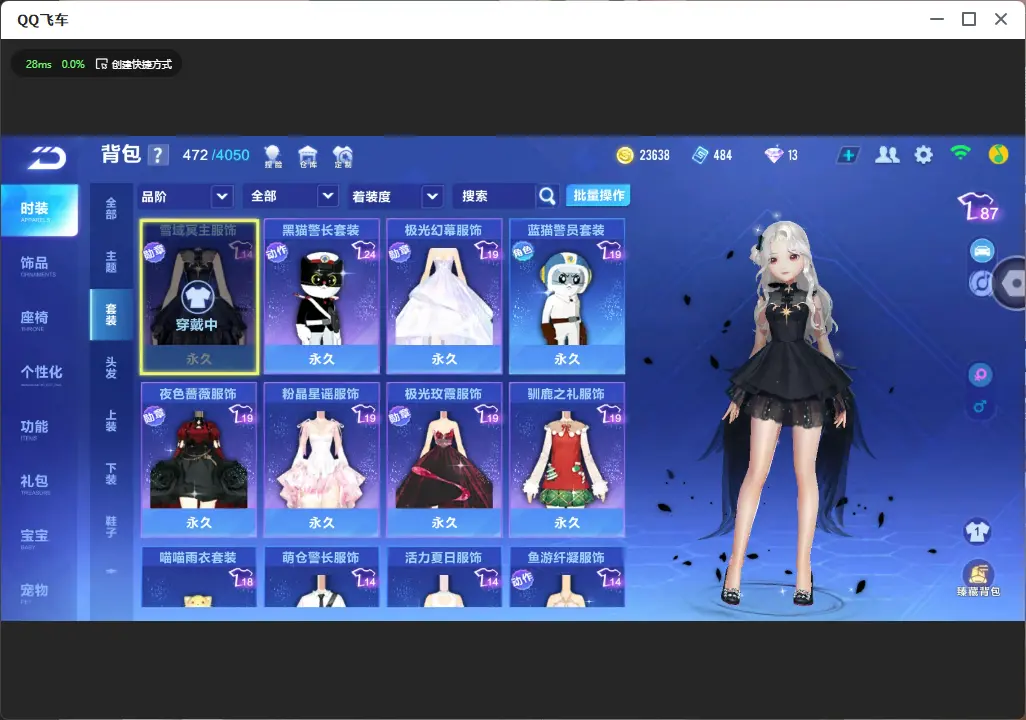The image size is (1026, 720).
Task: Select the 座椅 throne tab
Action: click(x=34, y=319)
